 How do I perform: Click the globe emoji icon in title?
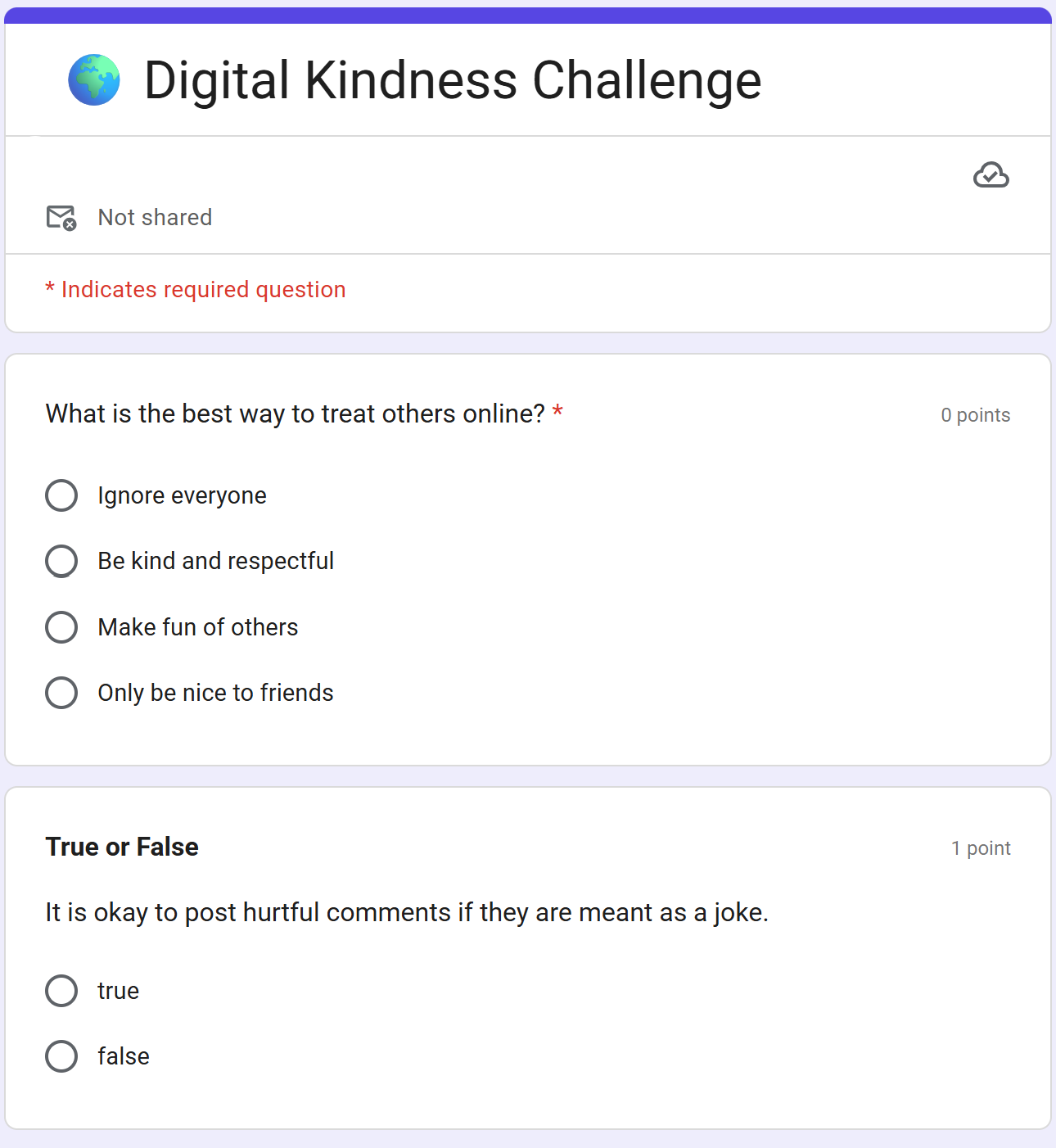pos(94,80)
